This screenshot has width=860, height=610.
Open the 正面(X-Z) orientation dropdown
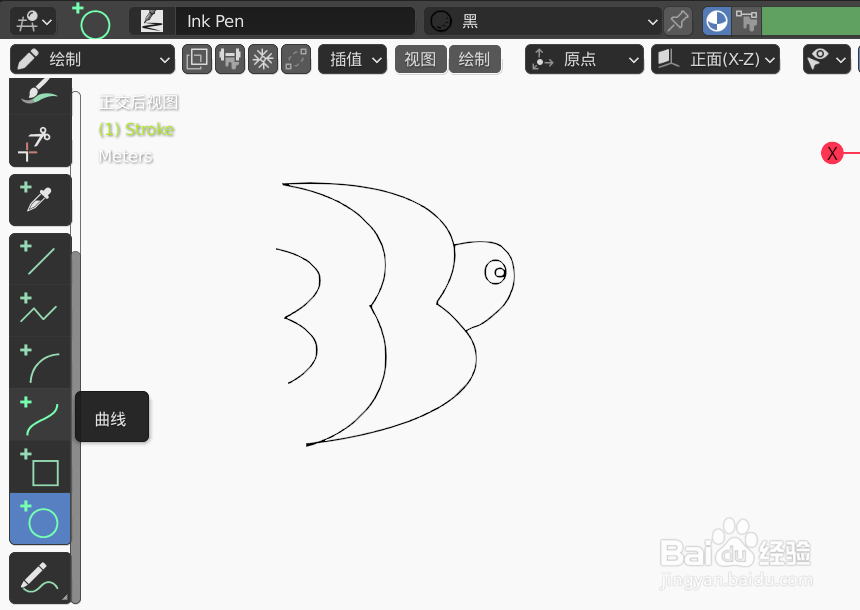pyautogui.click(x=715, y=59)
